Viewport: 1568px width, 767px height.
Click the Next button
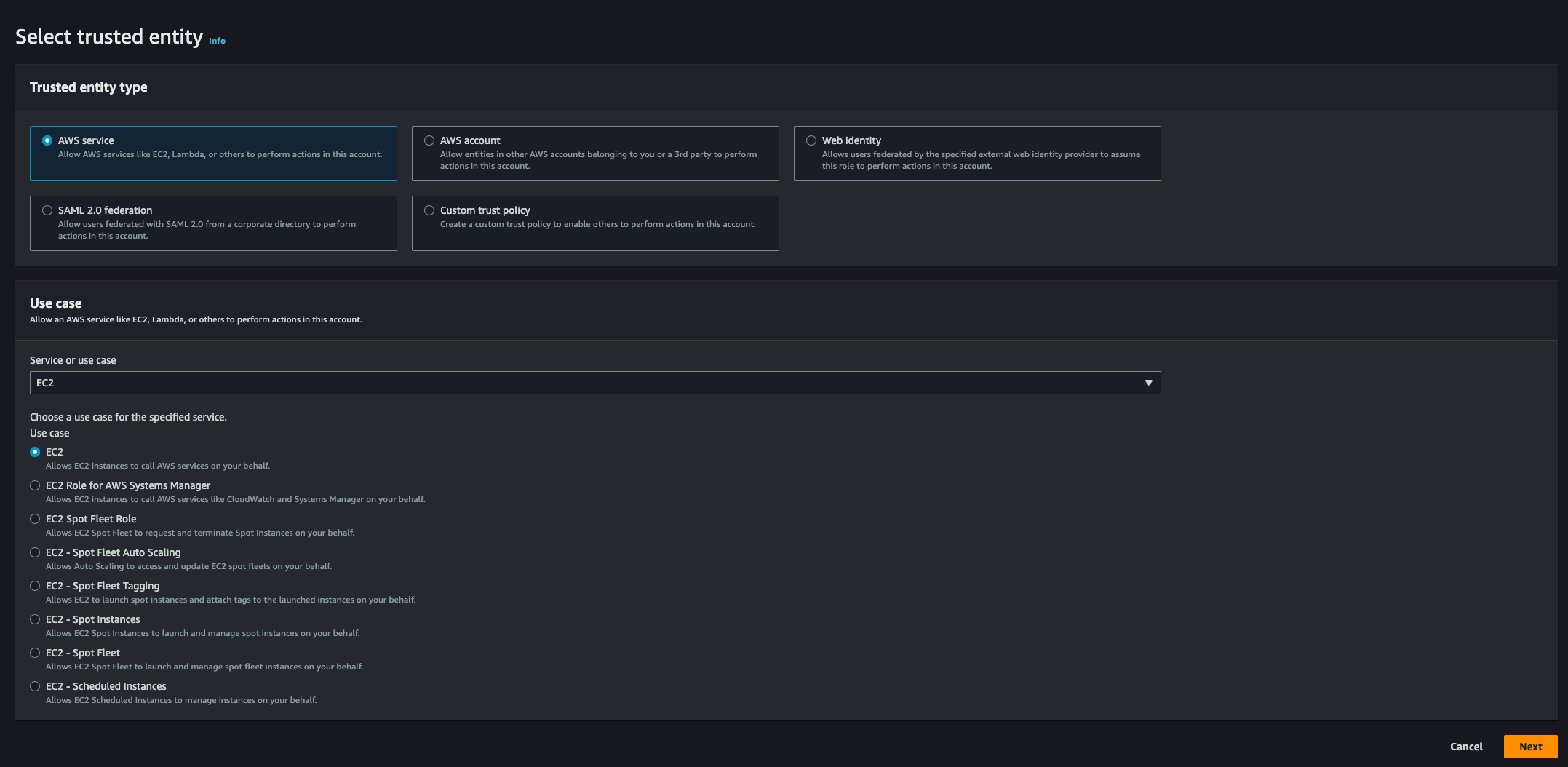tap(1530, 747)
